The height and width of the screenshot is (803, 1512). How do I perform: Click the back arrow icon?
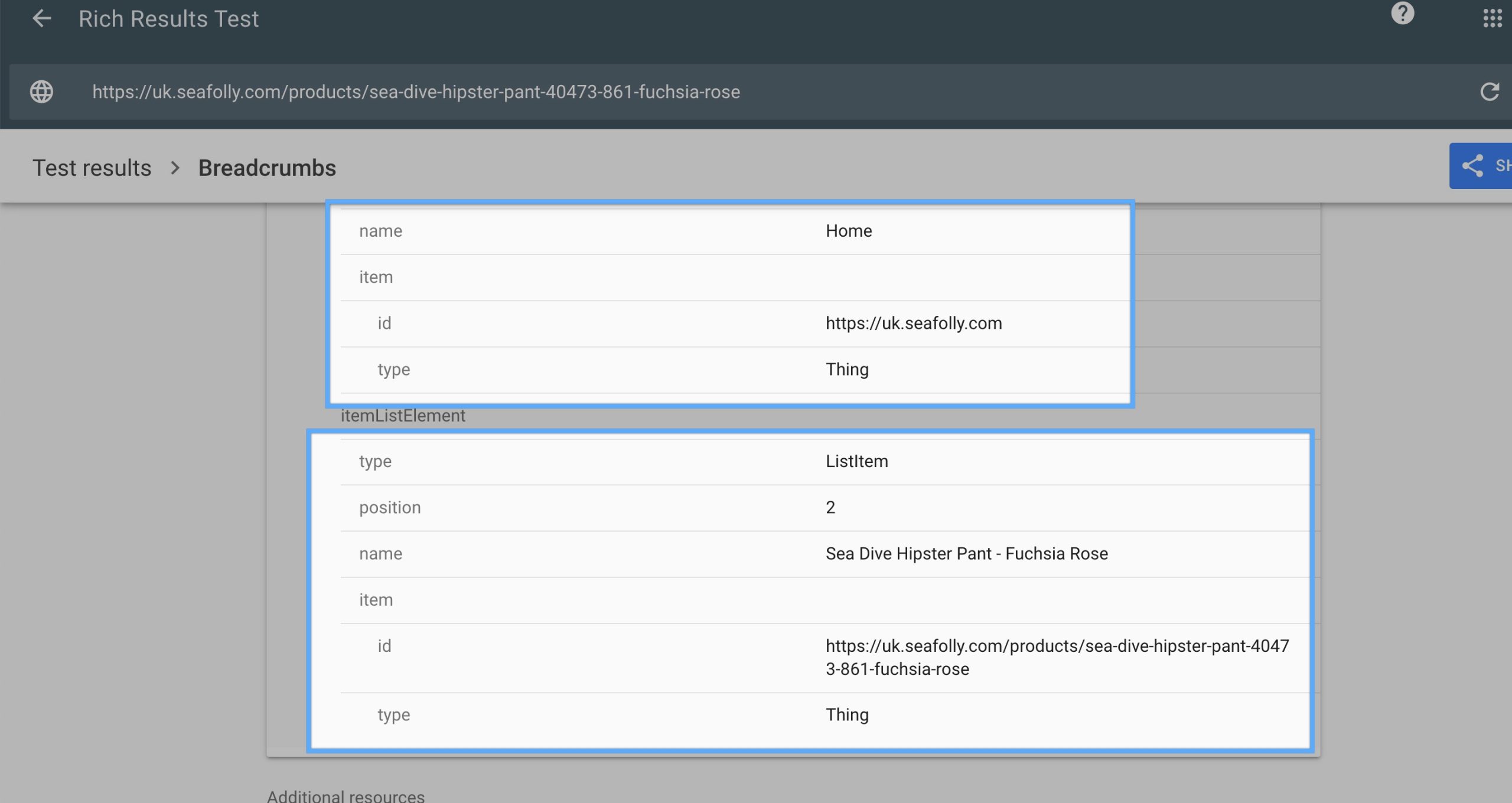pyautogui.click(x=41, y=18)
